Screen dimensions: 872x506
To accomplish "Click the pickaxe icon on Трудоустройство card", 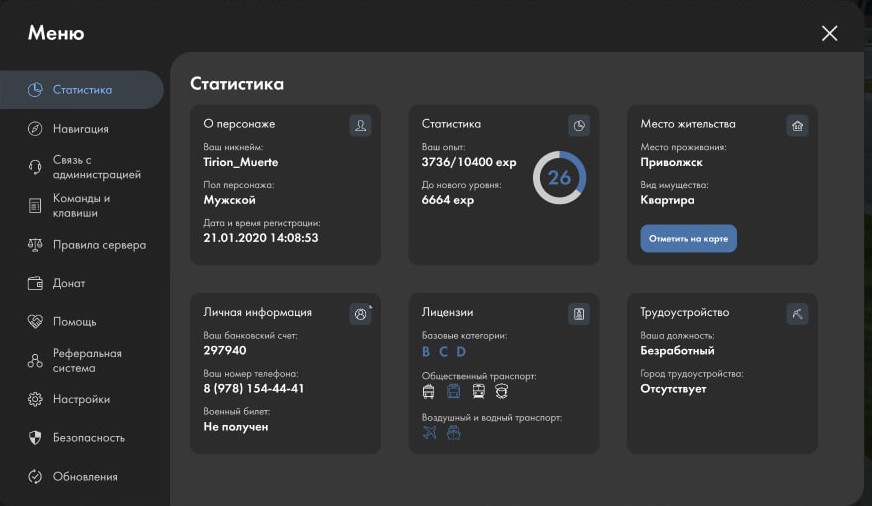I will point(797,314).
